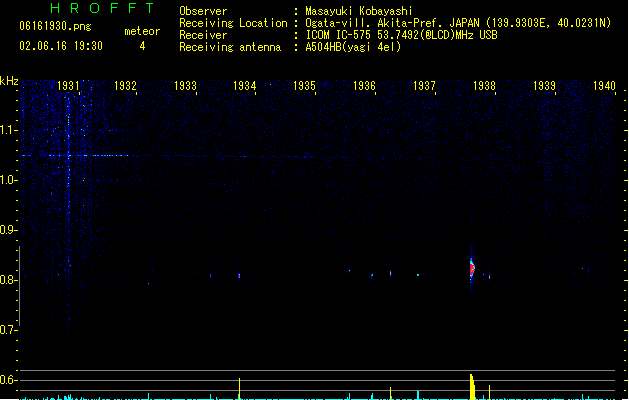Click the tall yellow intensity bar near 1938
Viewport: 629px width, 400px height.
pyautogui.click(x=472, y=387)
